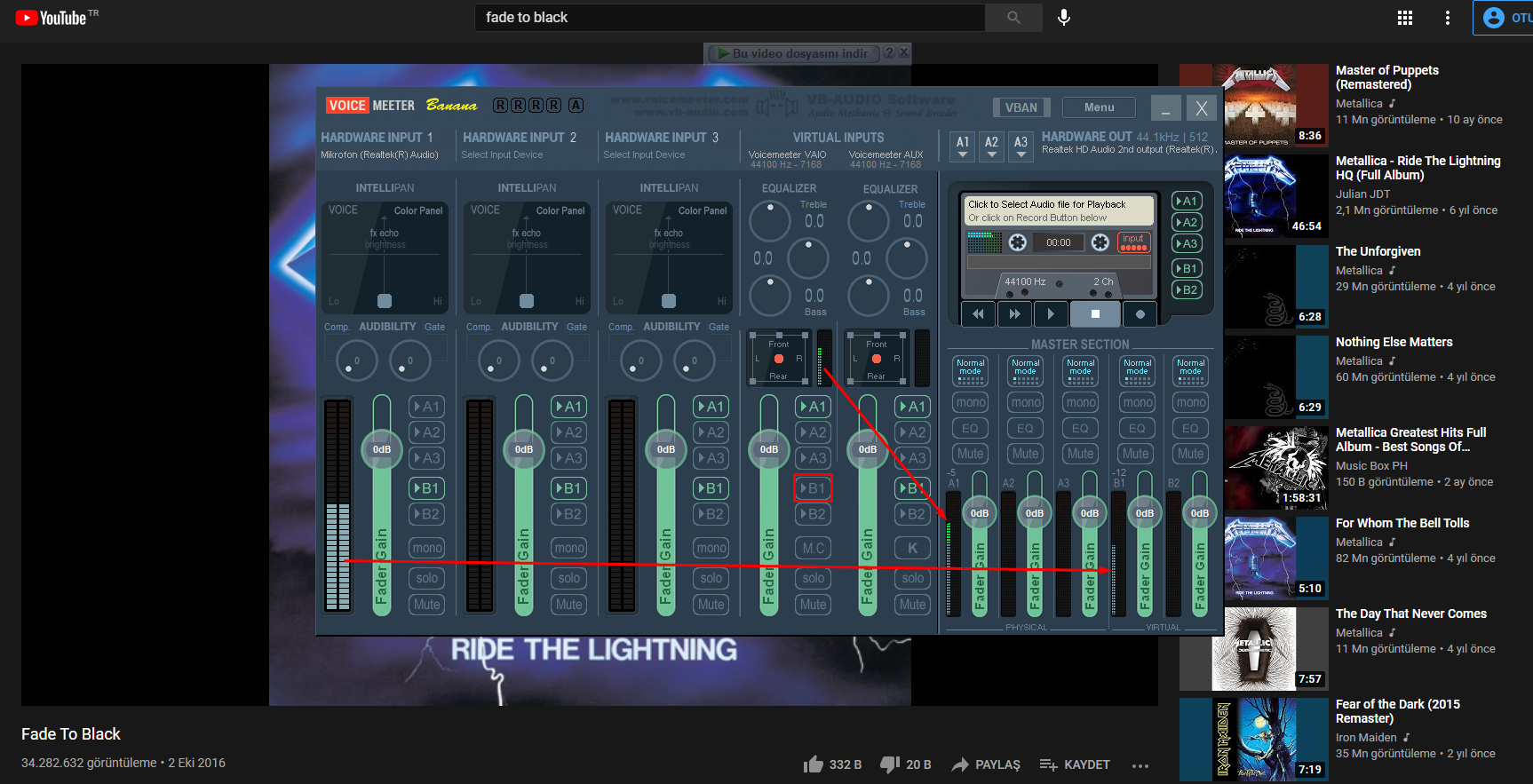Screen dimensions: 1533x784
Task: Open the A1 hardware output device dropdown
Action: 963,147
